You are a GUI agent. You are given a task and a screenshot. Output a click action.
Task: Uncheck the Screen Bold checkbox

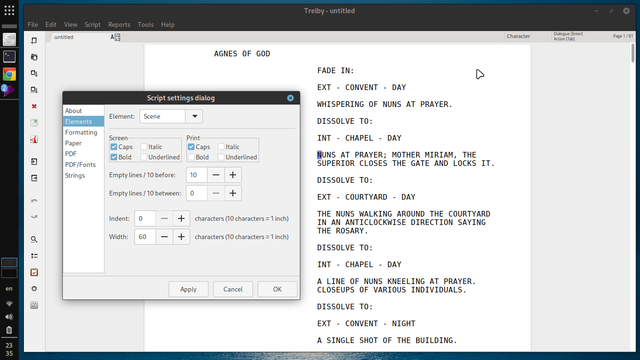pyautogui.click(x=114, y=157)
